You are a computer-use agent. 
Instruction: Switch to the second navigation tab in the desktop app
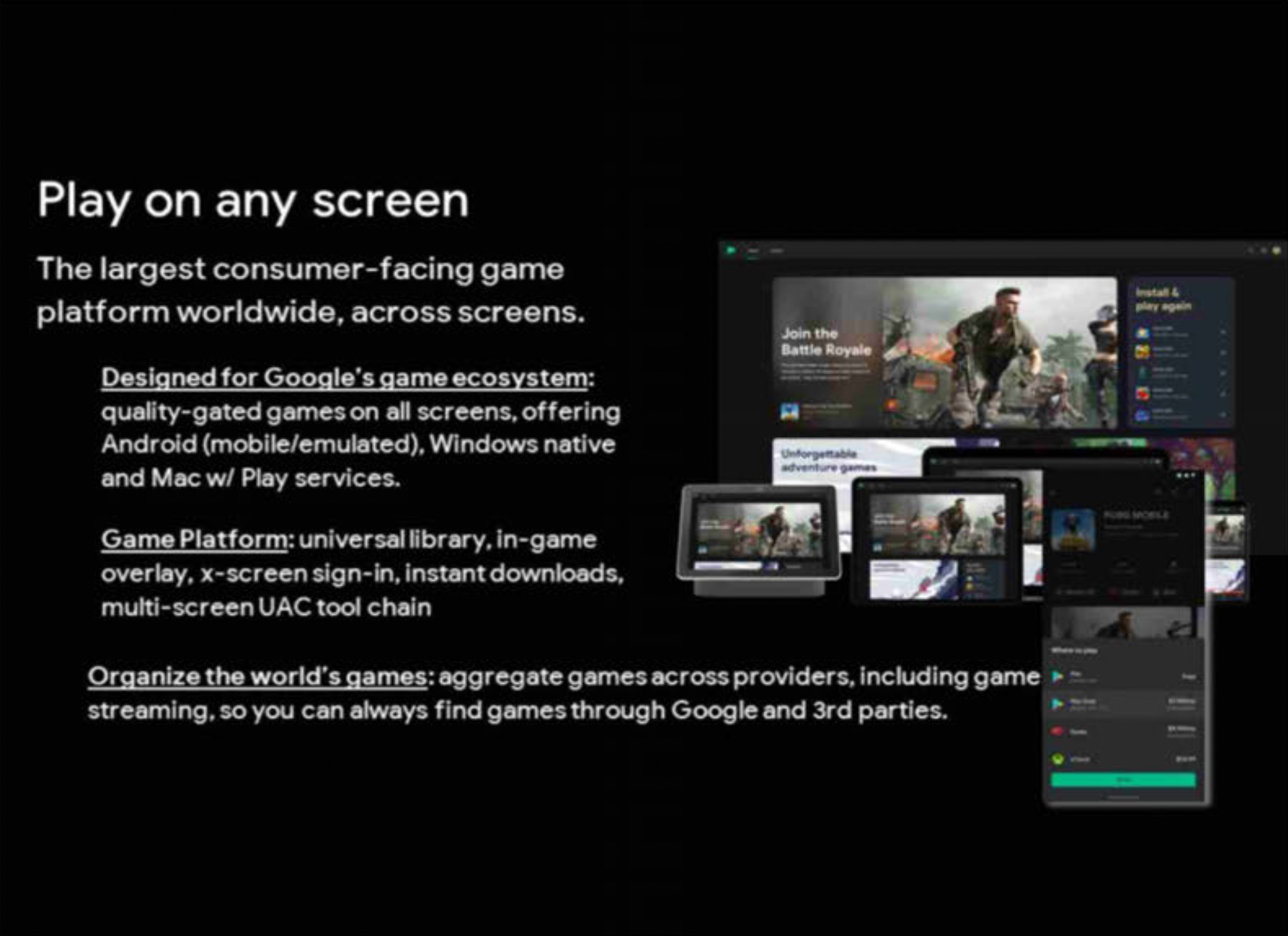point(777,250)
